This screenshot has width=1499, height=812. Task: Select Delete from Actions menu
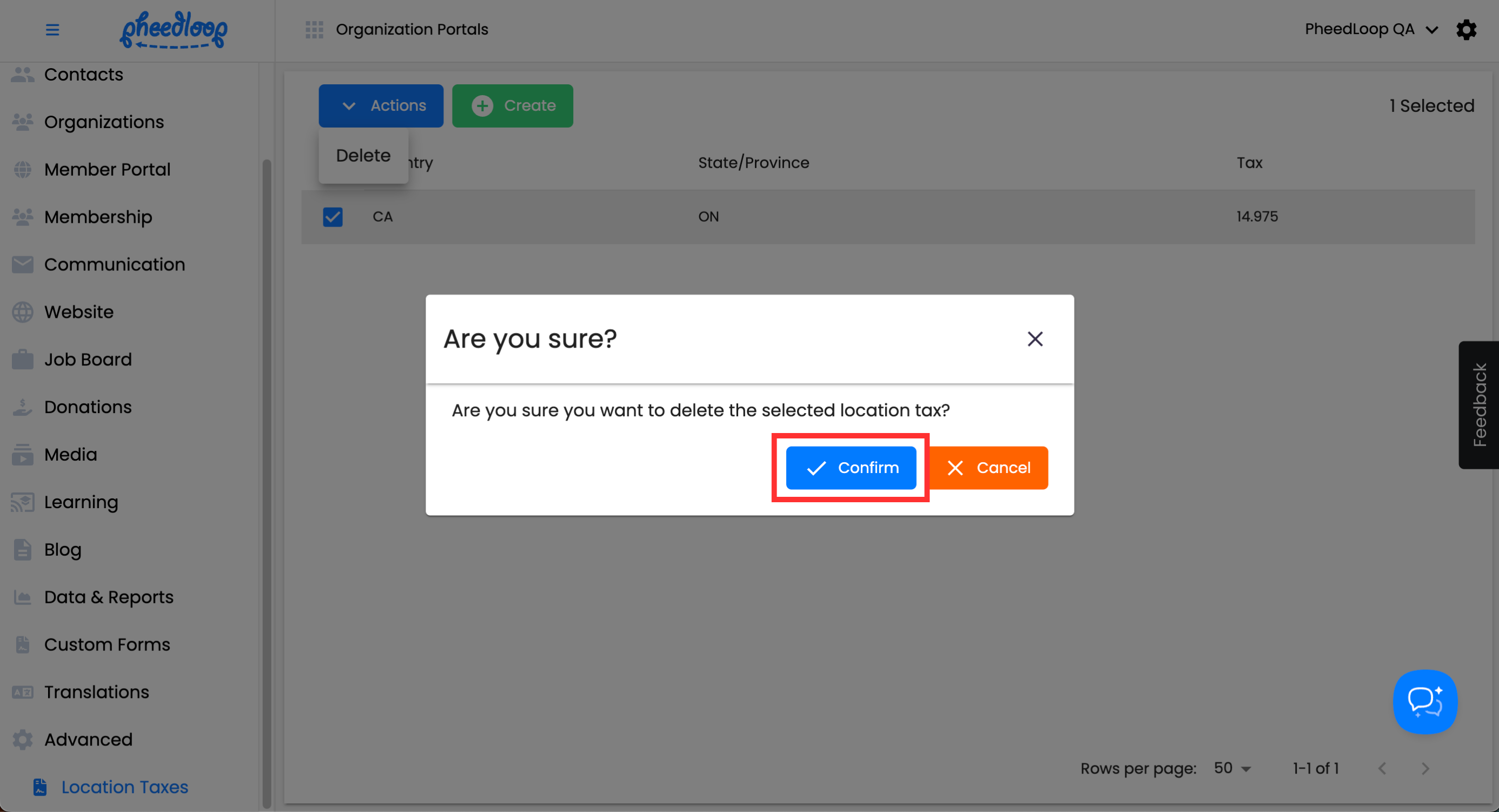(x=363, y=156)
